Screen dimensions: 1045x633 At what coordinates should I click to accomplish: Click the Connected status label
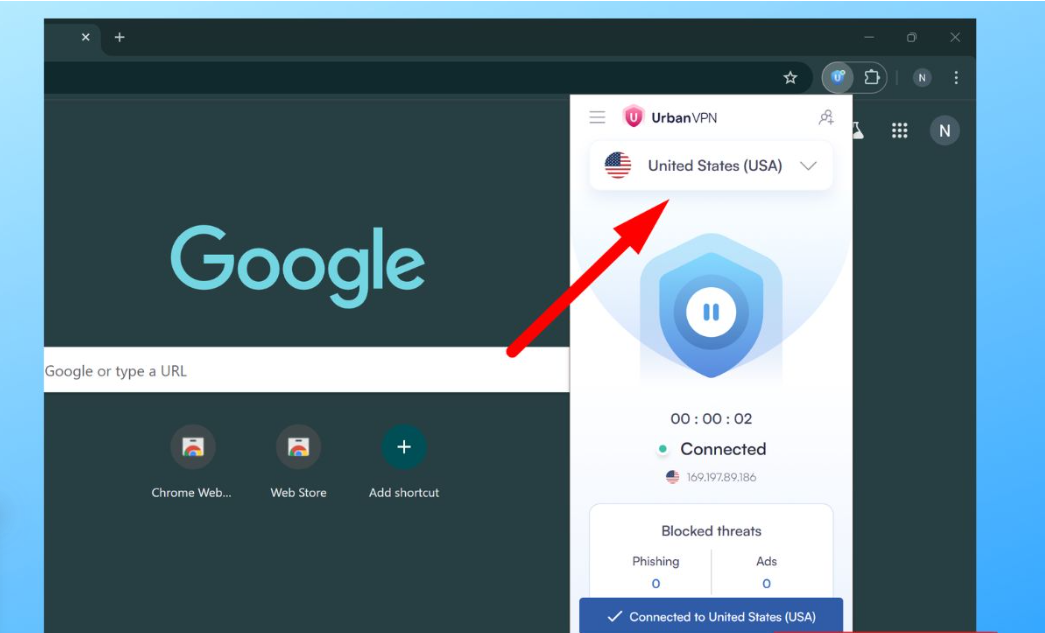click(723, 449)
